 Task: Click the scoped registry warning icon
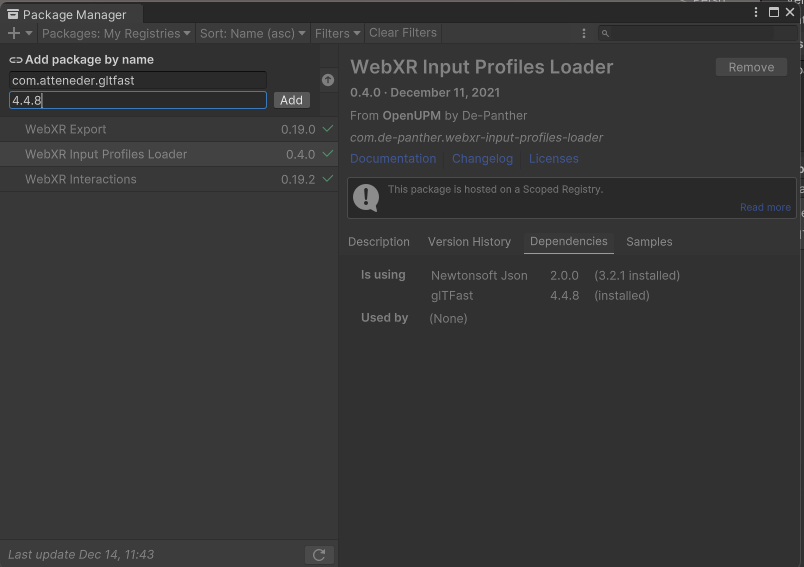click(x=366, y=197)
